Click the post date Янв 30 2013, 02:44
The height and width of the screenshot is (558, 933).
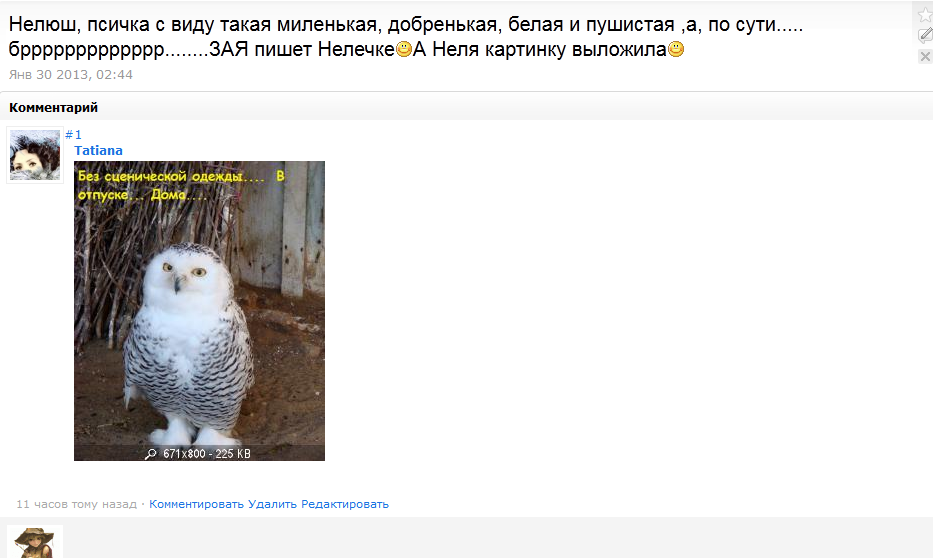pos(71,74)
